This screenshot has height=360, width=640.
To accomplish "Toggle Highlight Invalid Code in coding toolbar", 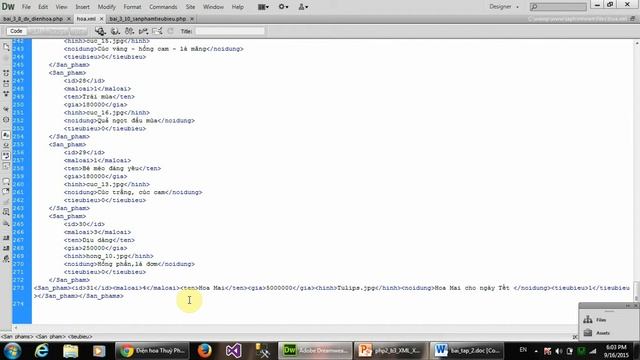I will point(6,145).
